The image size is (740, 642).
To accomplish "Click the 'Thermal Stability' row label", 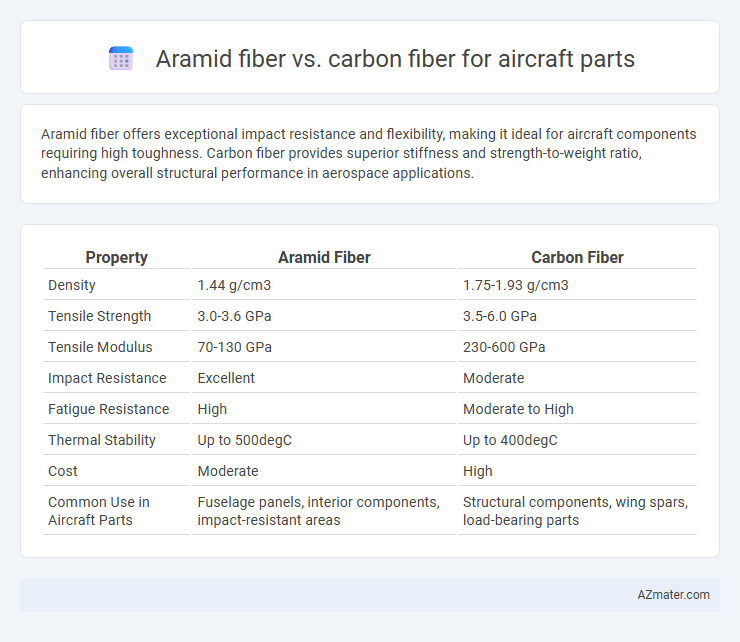I will [x=102, y=440].
